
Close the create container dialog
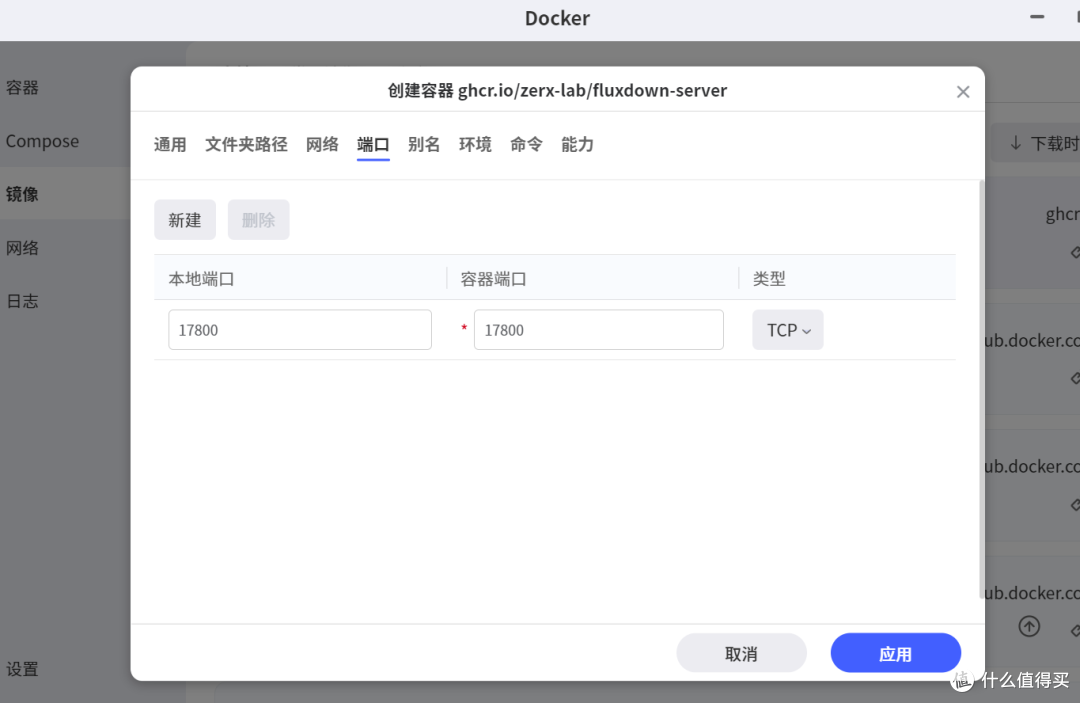coord(962,92)
